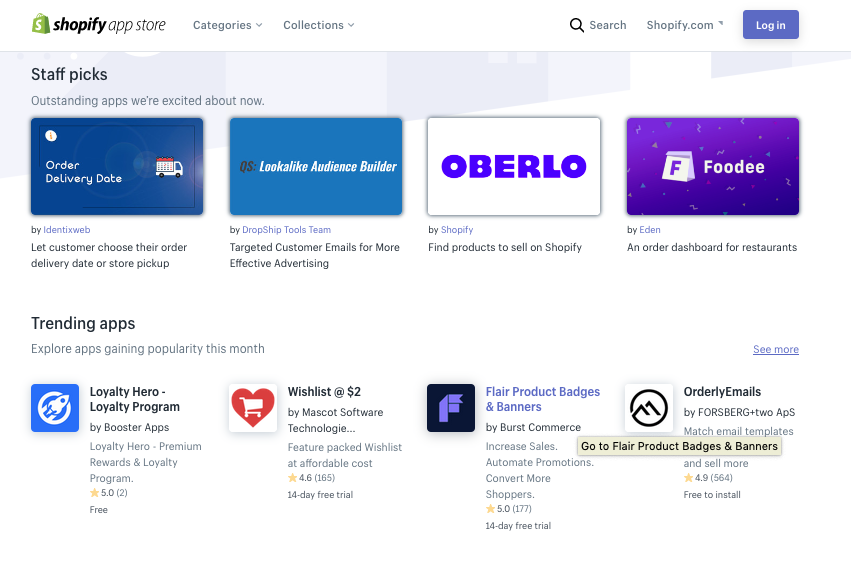This screenshot has height=578, width=851.
Task: Open Loyalty Hero rocket app icon
Action: tap(55, 408)
